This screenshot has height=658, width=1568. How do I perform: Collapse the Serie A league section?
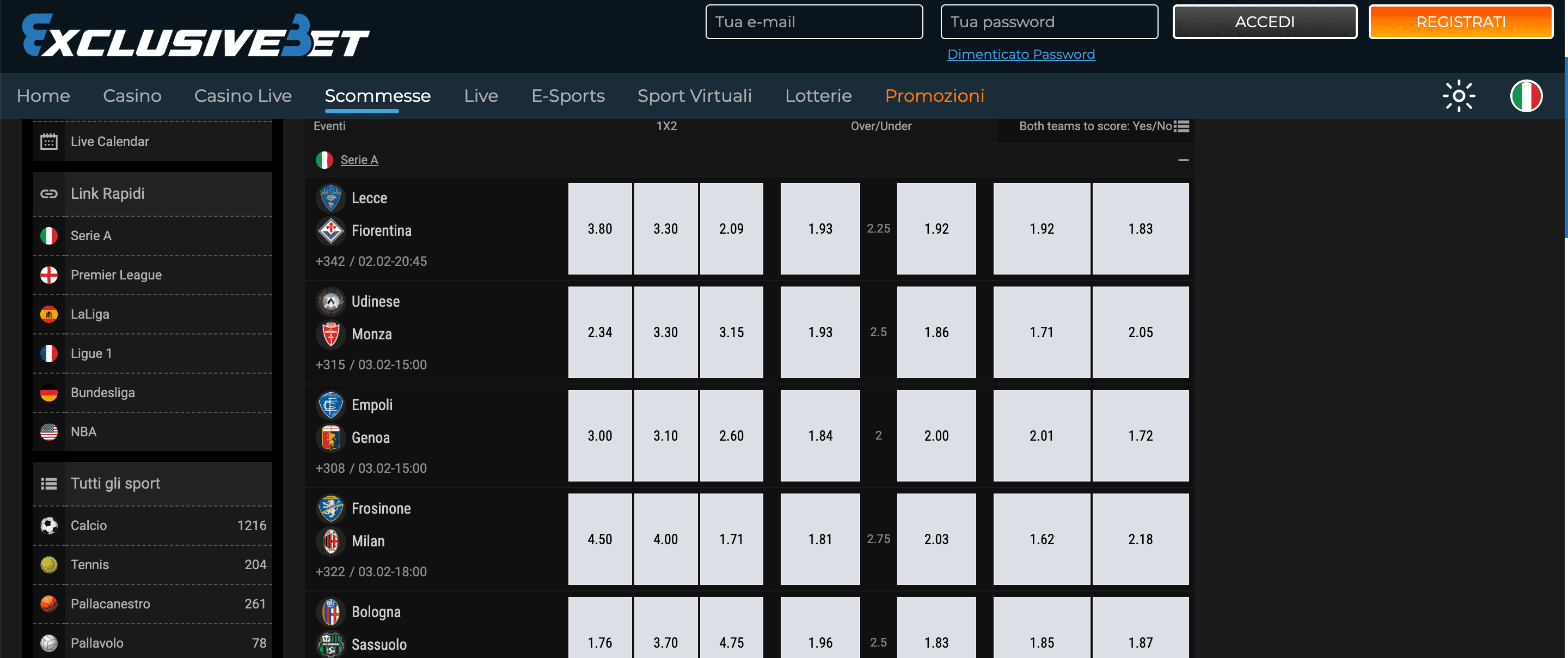click(x=1183, y=160)
